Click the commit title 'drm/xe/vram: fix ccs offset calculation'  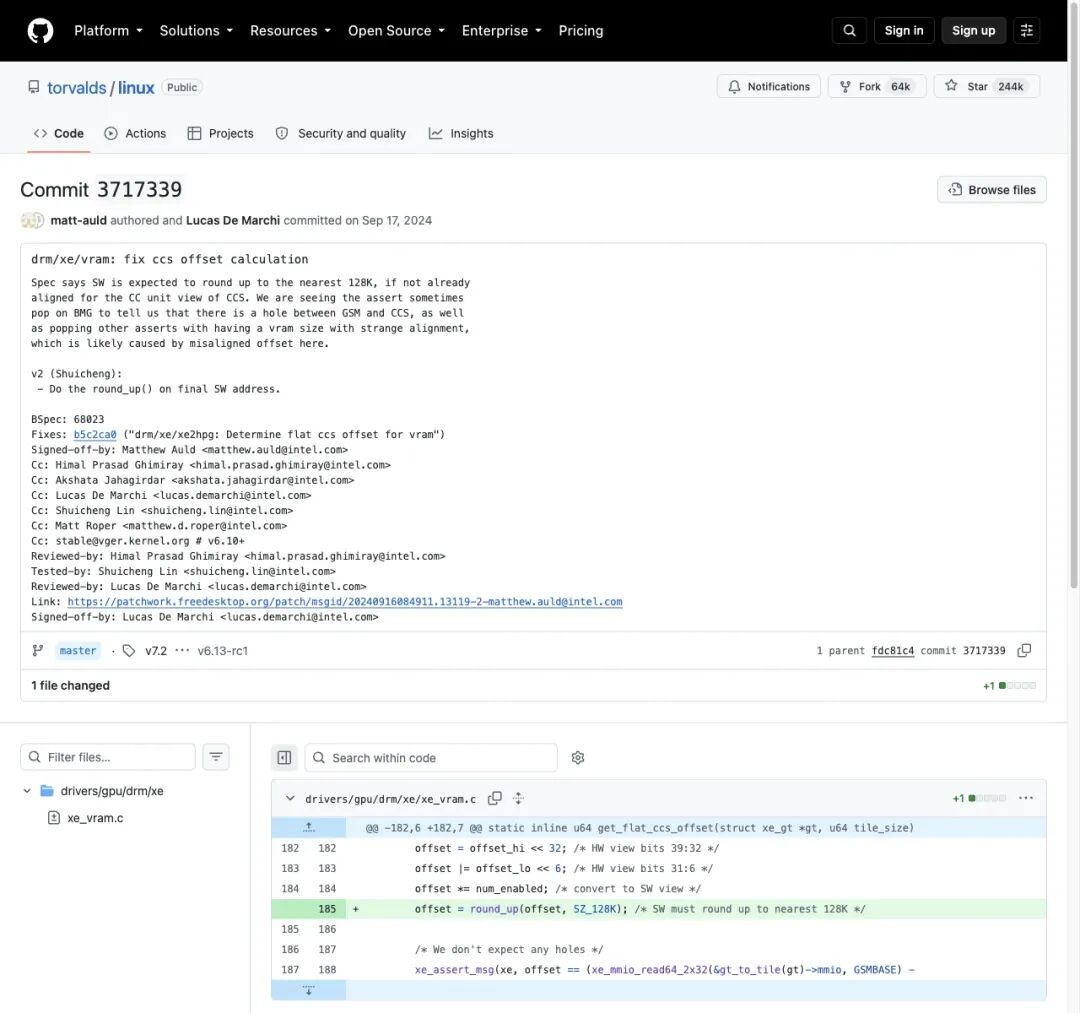(169, 260)
